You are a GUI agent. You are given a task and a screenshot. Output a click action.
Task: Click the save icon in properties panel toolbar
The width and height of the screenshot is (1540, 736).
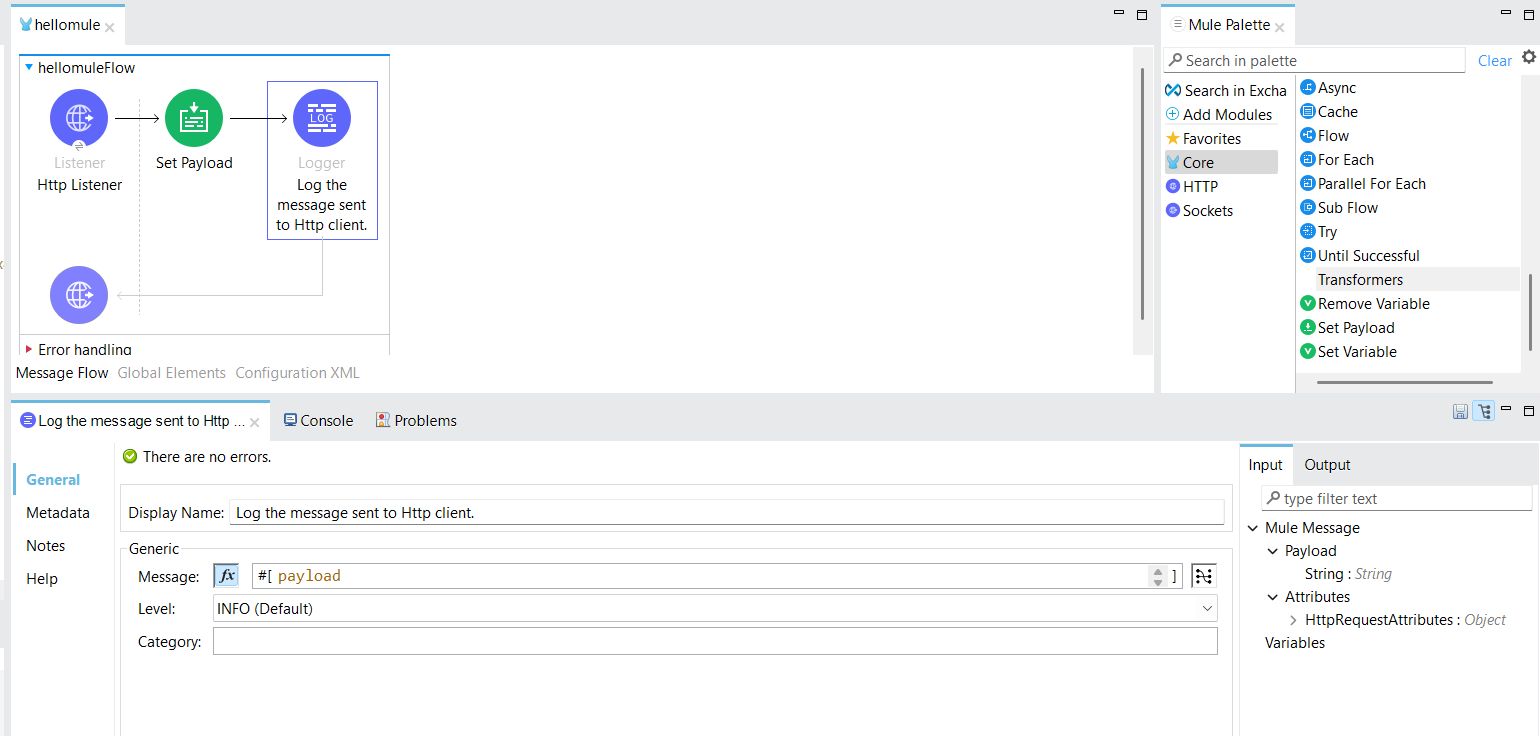(1460, 411)
